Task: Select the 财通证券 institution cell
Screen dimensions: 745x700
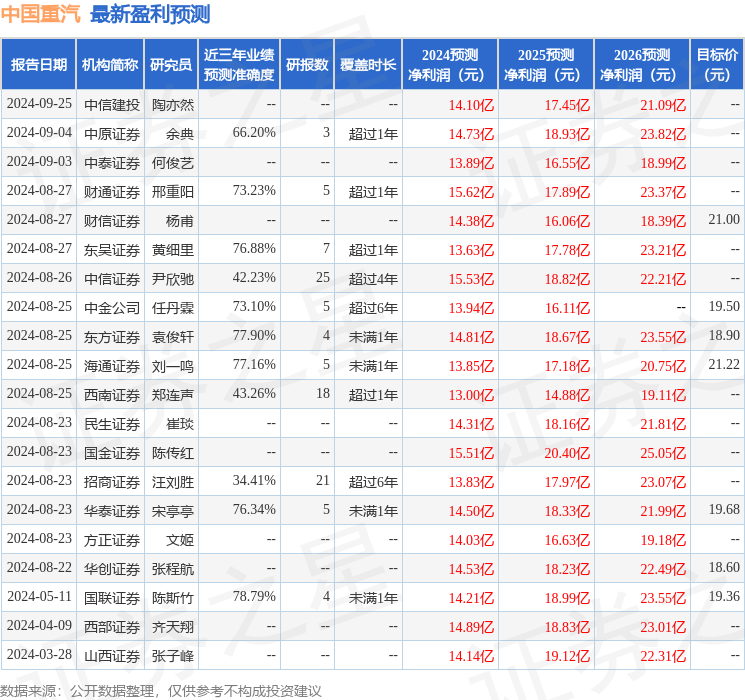Action: click(x=112, y=192)
